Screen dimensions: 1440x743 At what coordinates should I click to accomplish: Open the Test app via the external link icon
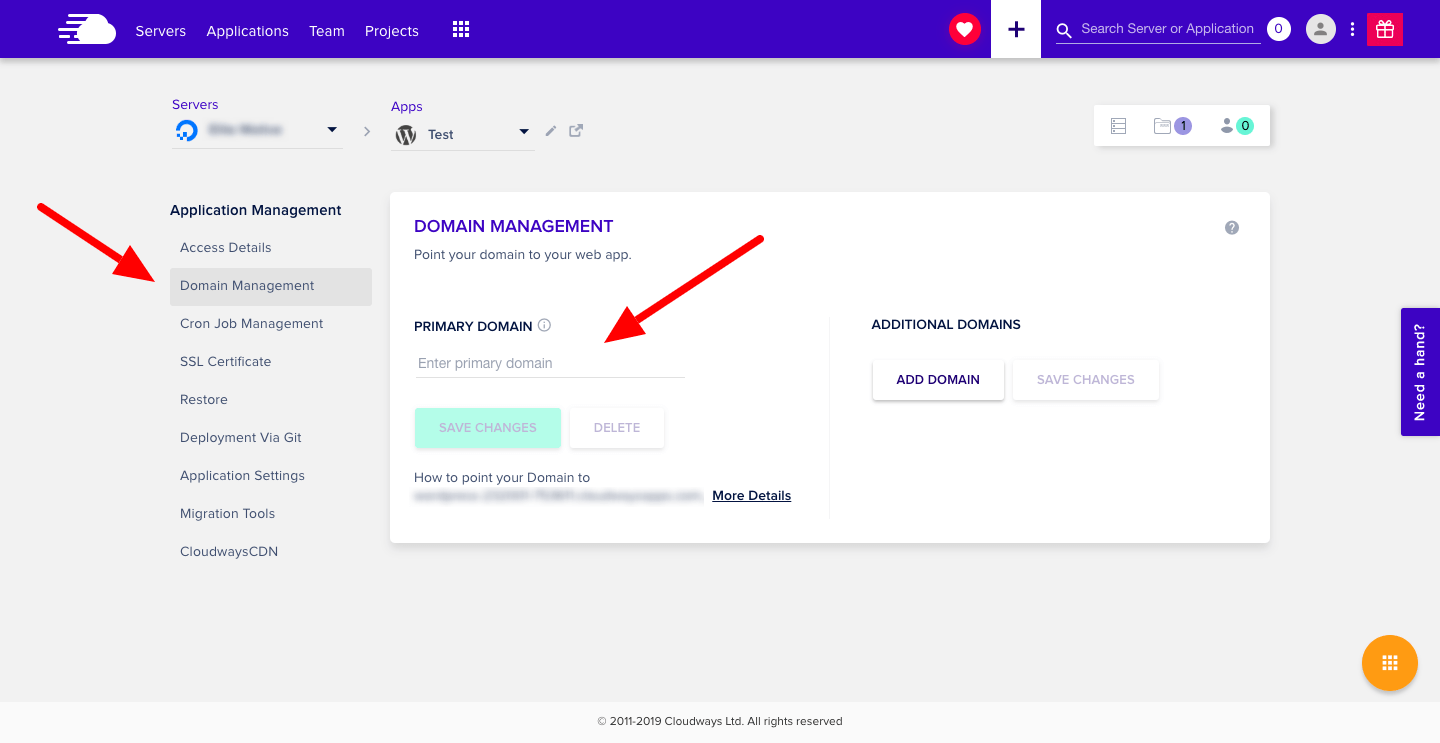click(575, 130)
